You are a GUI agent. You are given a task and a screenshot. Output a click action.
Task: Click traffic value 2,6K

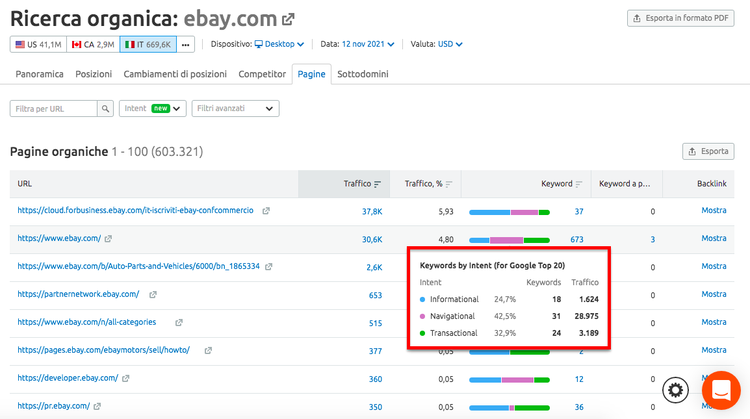tap(375, 267)
